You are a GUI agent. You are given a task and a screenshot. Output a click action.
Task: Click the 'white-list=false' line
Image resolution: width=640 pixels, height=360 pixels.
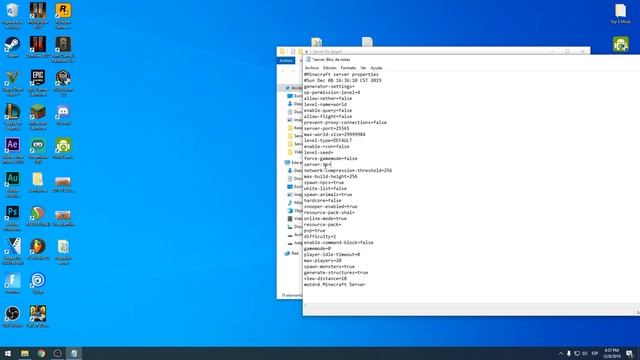[x=325, y=188]
